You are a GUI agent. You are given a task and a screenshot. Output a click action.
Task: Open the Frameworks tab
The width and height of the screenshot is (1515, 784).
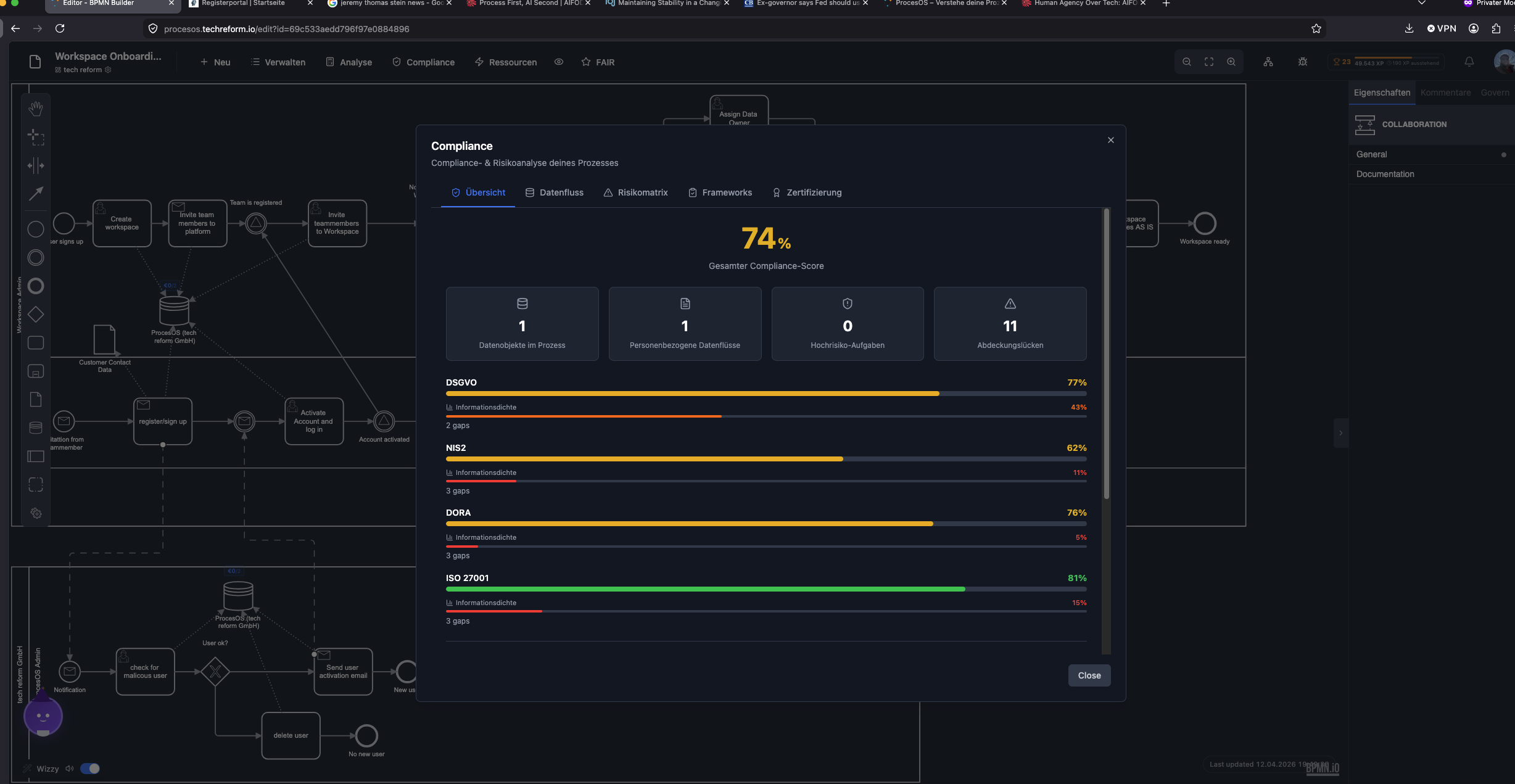[x=720, y=192]
